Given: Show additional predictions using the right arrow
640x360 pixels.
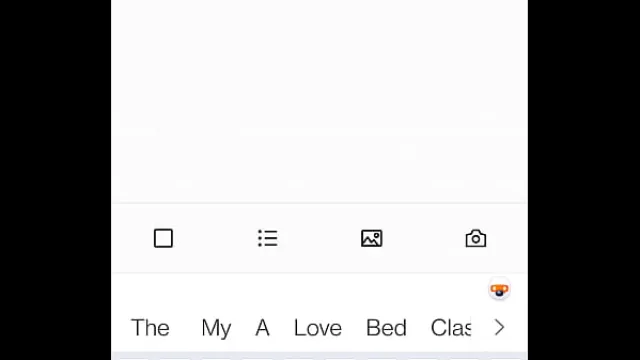Looking at the screenshot, I should tap(500, 327).
